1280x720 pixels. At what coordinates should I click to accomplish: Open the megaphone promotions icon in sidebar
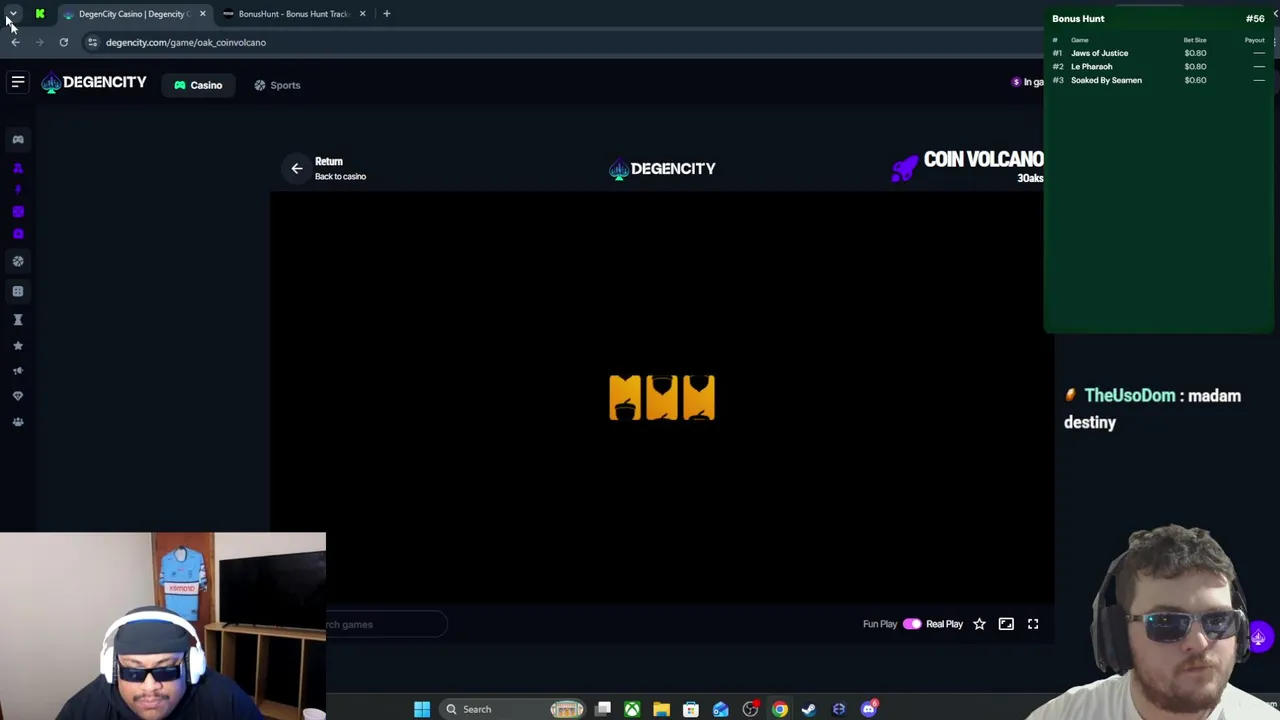pyautogui.click(x=18, y=371)
